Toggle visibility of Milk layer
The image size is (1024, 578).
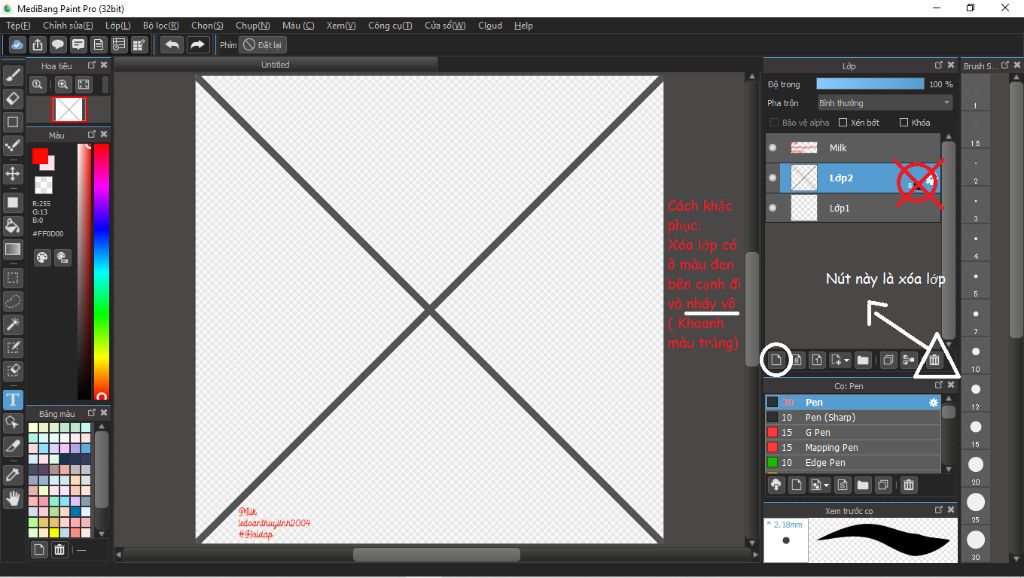773,148
